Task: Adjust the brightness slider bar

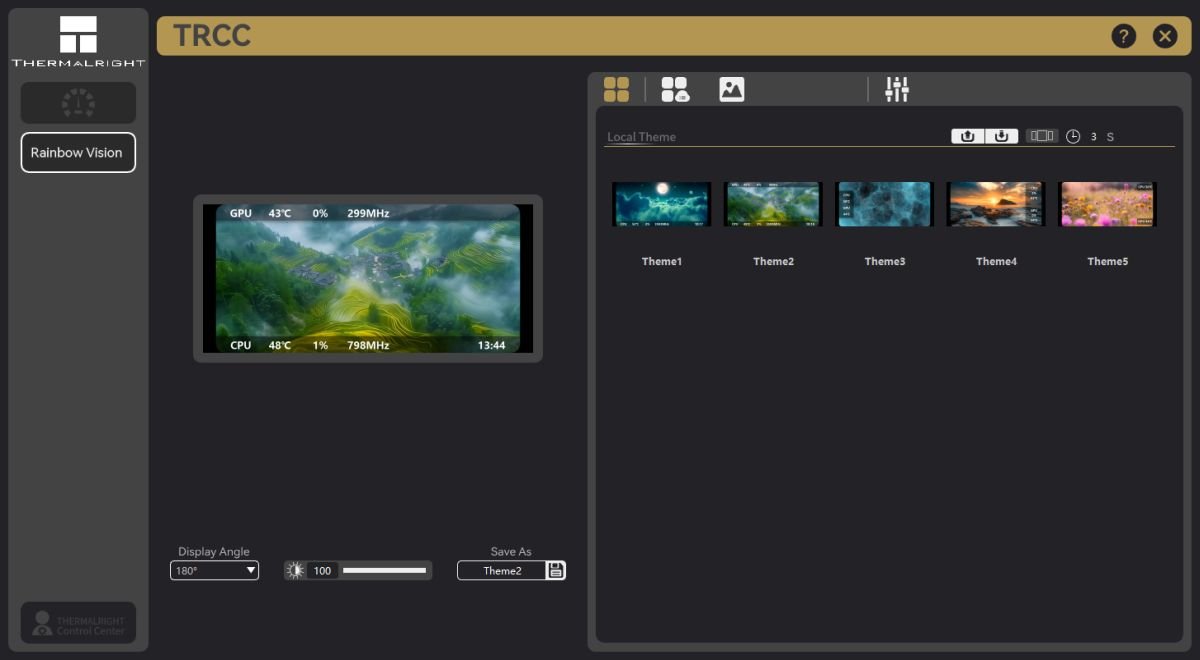Action: [384, 571]
